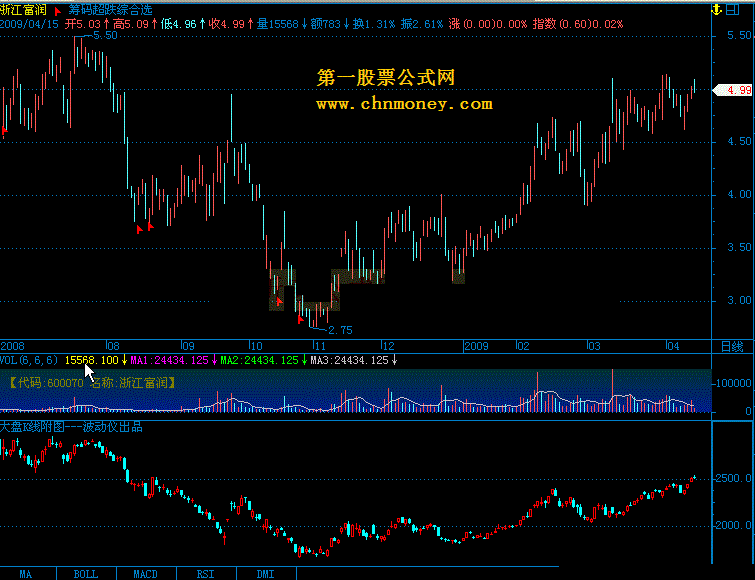Click the 日线 period label

pyautogui.click(x=732, y=346)
